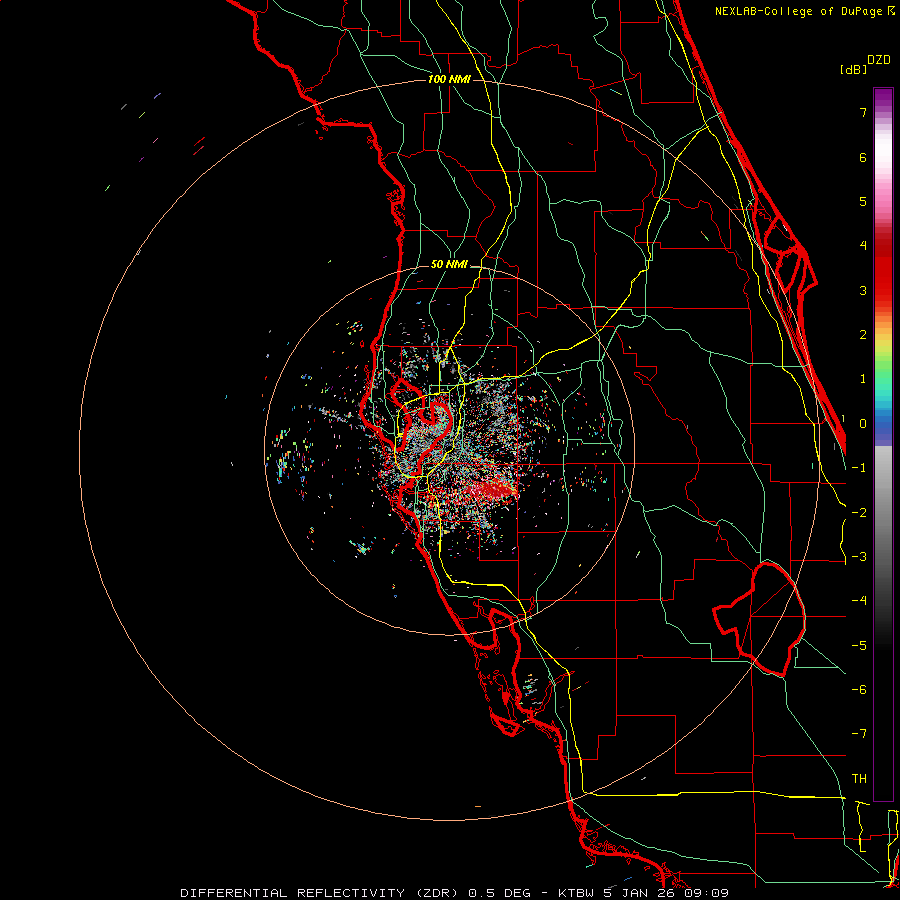
Task: Click the '-7' value on the color scale
Action: 859,734
